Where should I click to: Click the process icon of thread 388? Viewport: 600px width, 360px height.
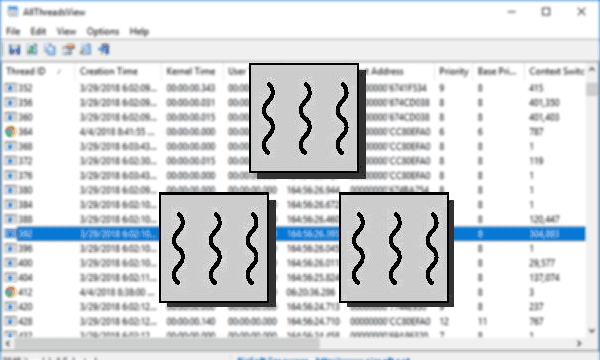pos(11,219)
